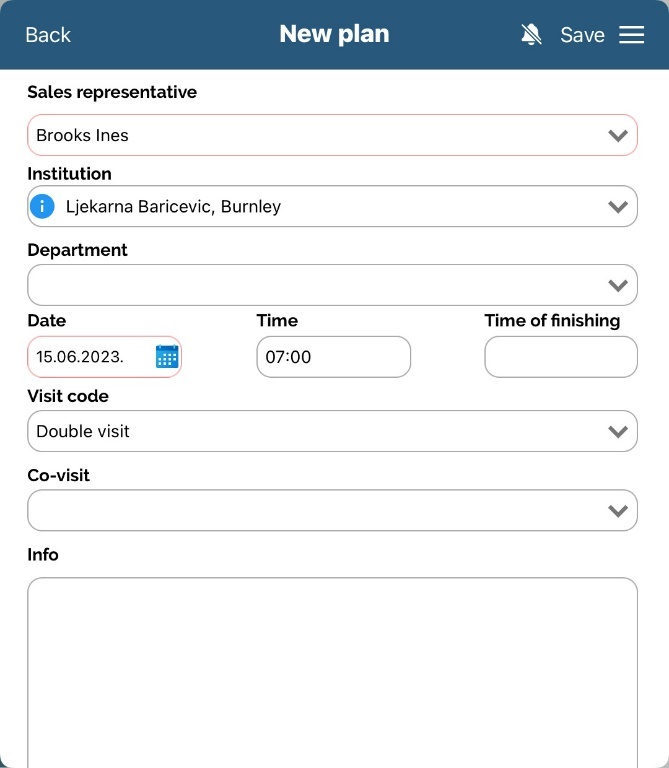Toggle the muted notification bell icon
The width and height of the screenshot is (669, 768).
click(x=532, y=35)
